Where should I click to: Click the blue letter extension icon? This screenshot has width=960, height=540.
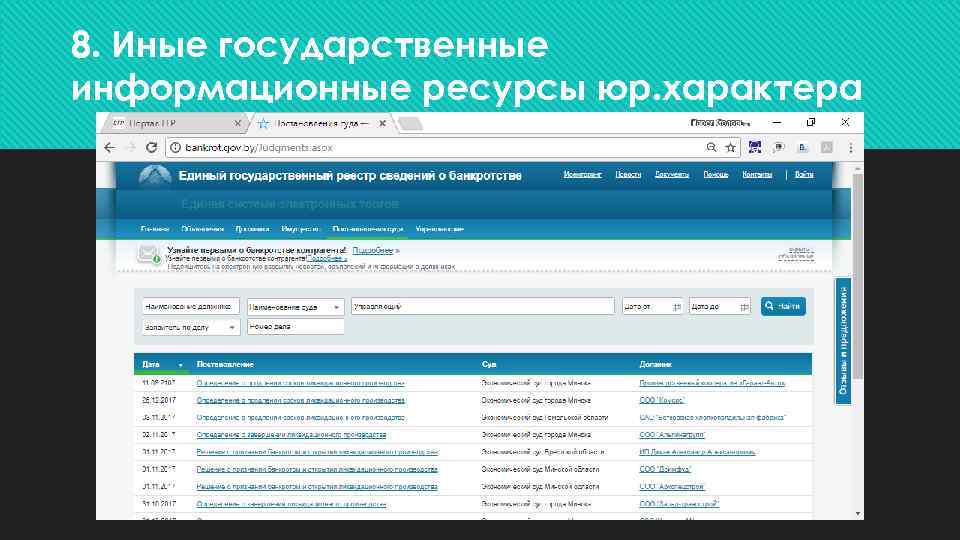(x=803, y=148)
